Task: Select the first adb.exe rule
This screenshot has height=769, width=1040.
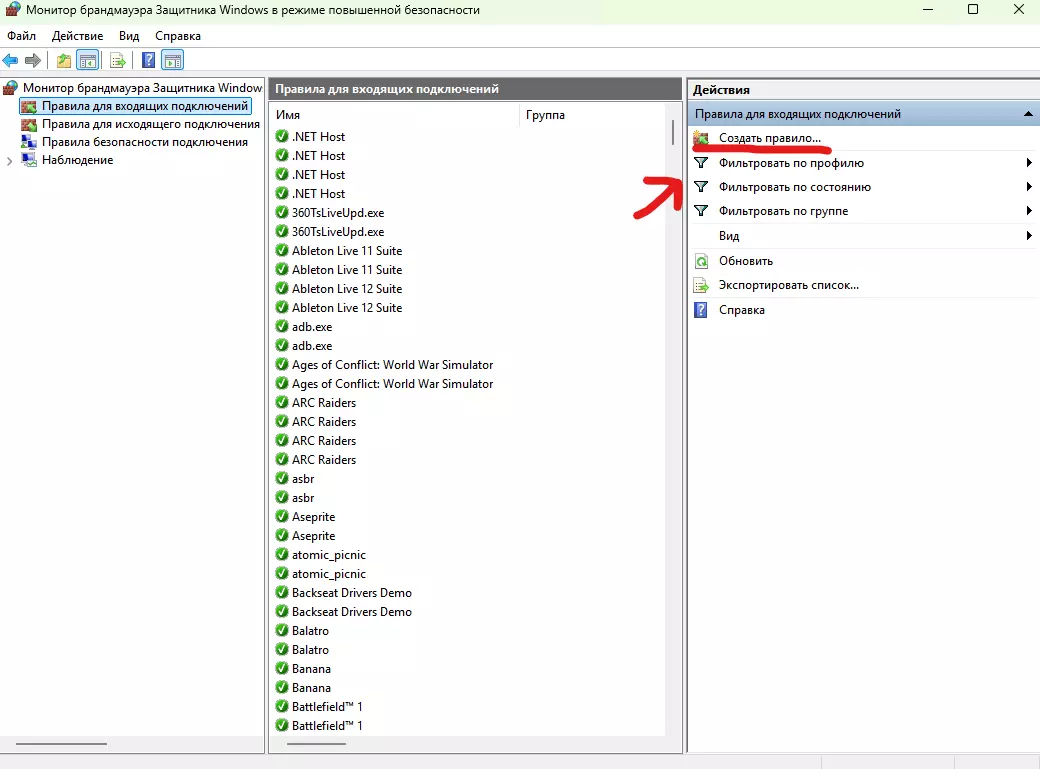Action: 312,327
